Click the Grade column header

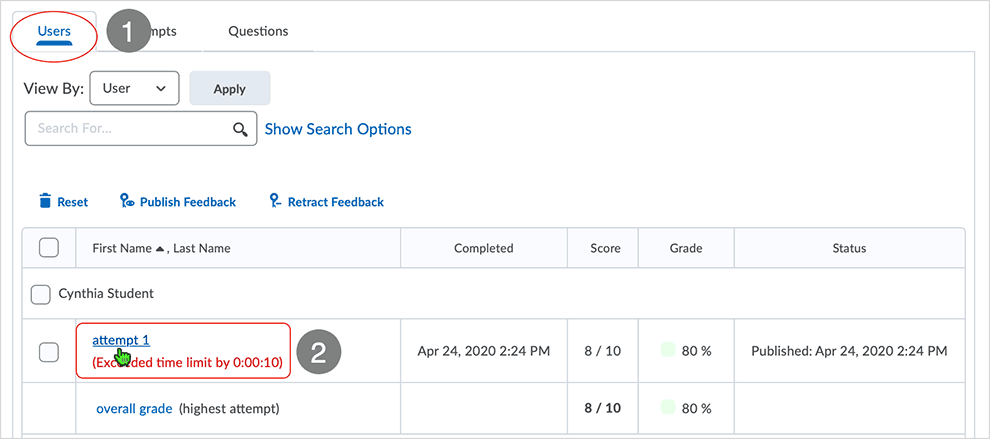[x=686, y=248]
